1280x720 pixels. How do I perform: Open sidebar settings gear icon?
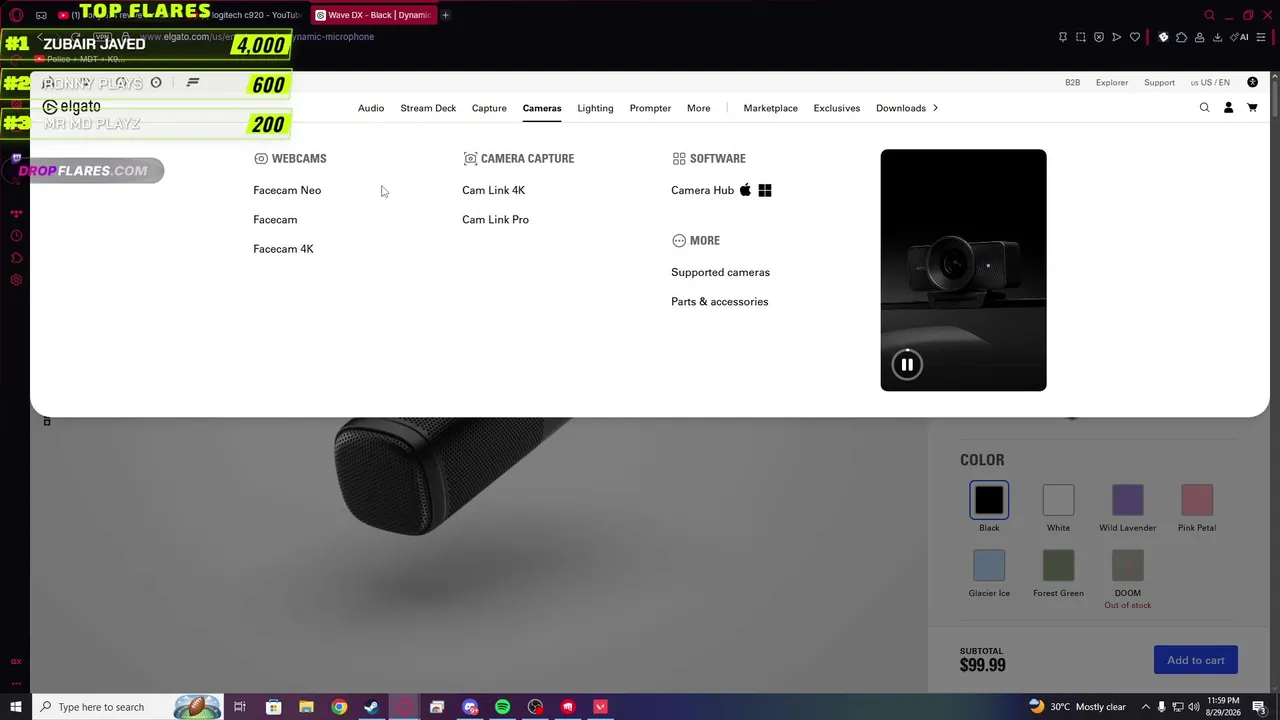coord(16,280)
